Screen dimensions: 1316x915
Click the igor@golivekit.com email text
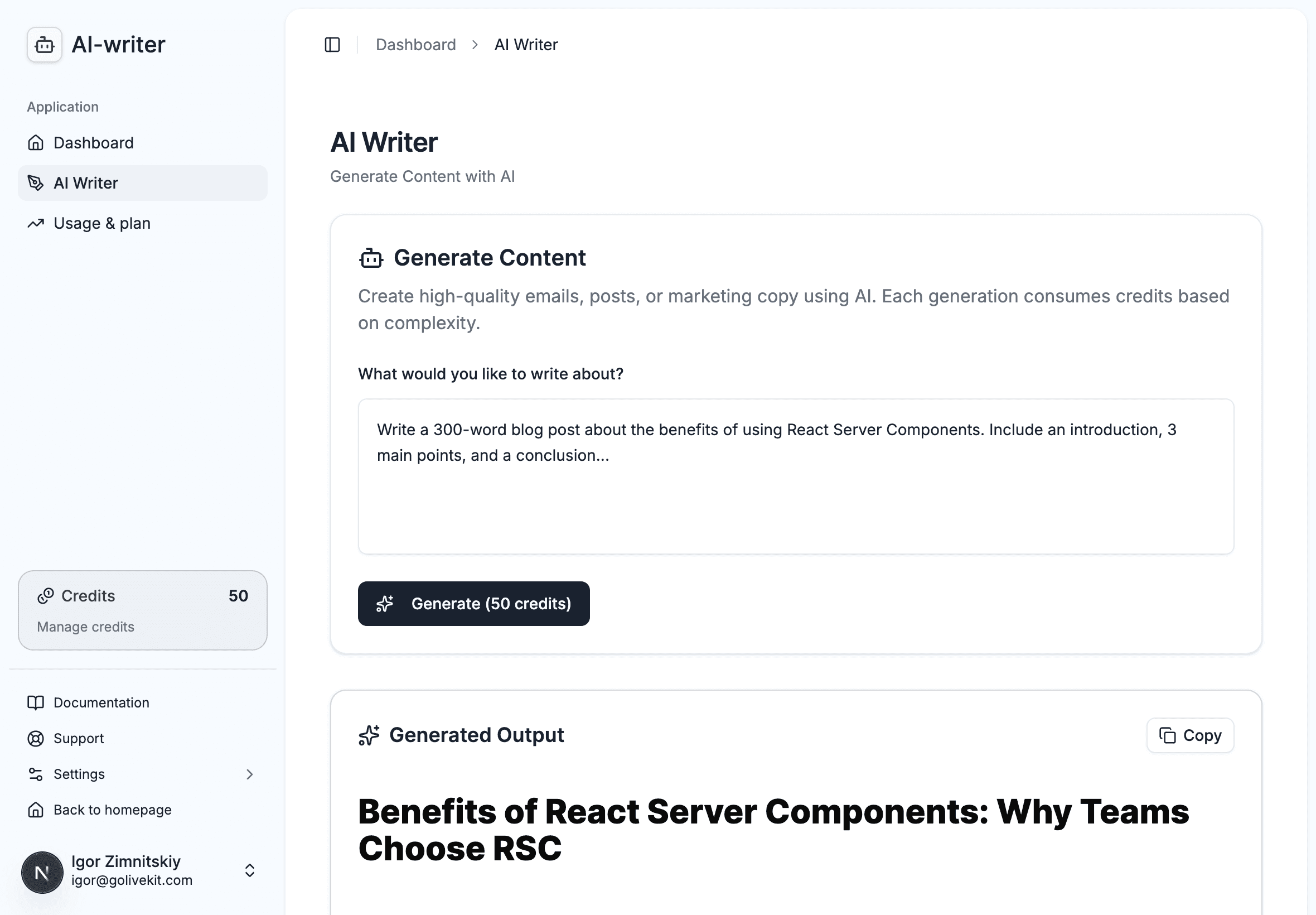coord(132,880)
